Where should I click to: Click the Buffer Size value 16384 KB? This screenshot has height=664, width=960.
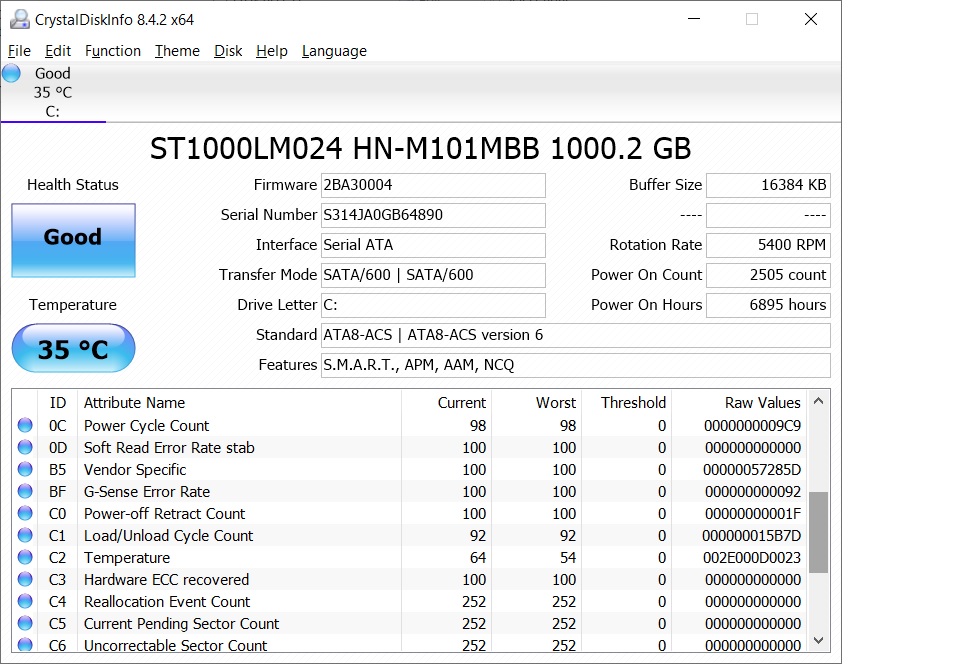(768, 185)
